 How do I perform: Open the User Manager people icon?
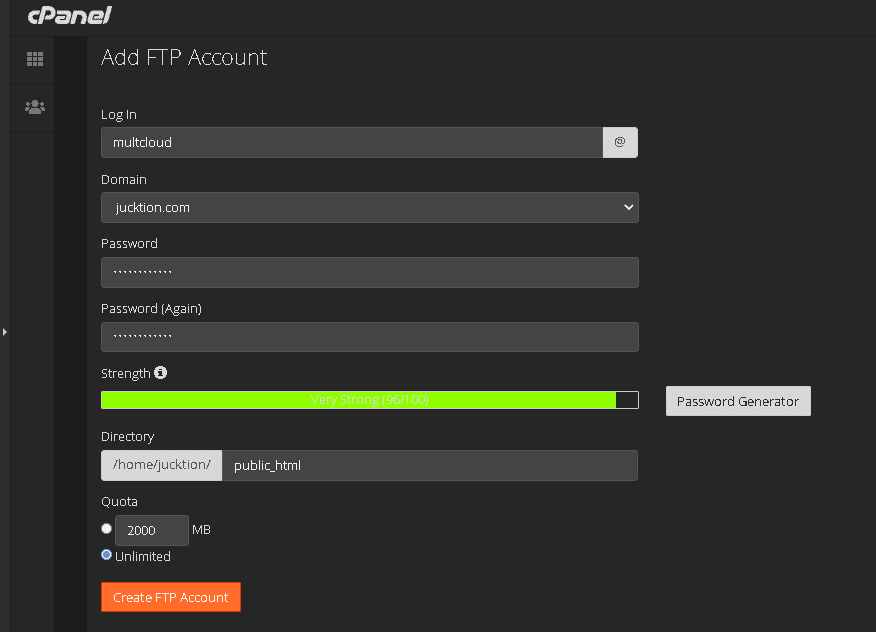[x=35, y=107]
